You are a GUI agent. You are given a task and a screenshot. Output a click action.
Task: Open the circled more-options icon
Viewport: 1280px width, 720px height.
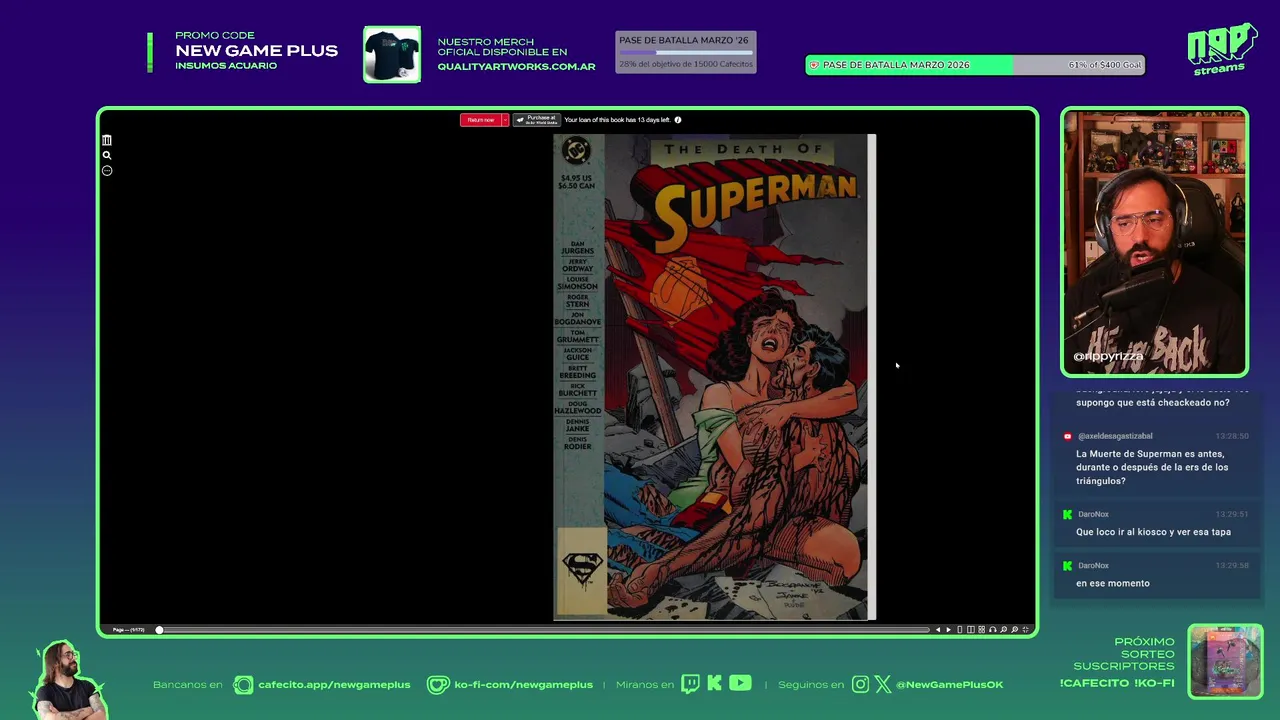point(107,171)
